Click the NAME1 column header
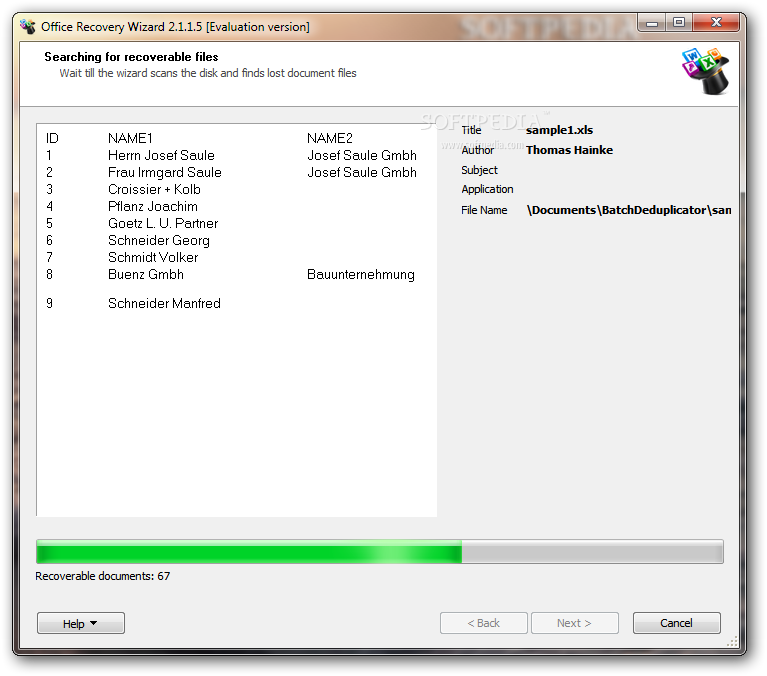The height and width of the screenshot is (676, 767). [x=131, y=138]
